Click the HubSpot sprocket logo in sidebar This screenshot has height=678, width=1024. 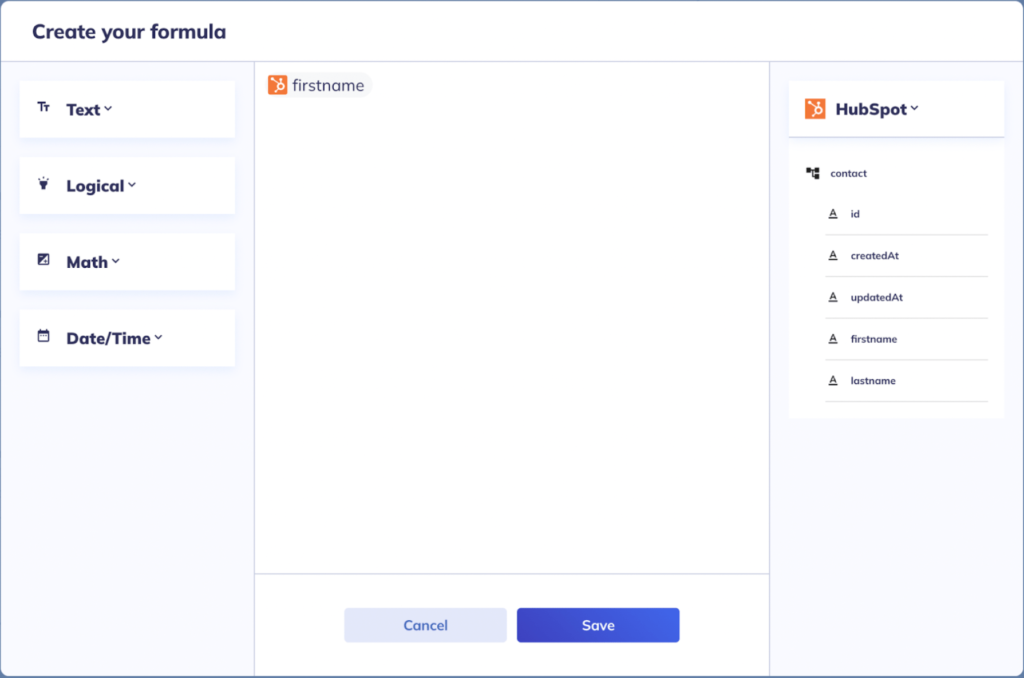tap(814, 109)
